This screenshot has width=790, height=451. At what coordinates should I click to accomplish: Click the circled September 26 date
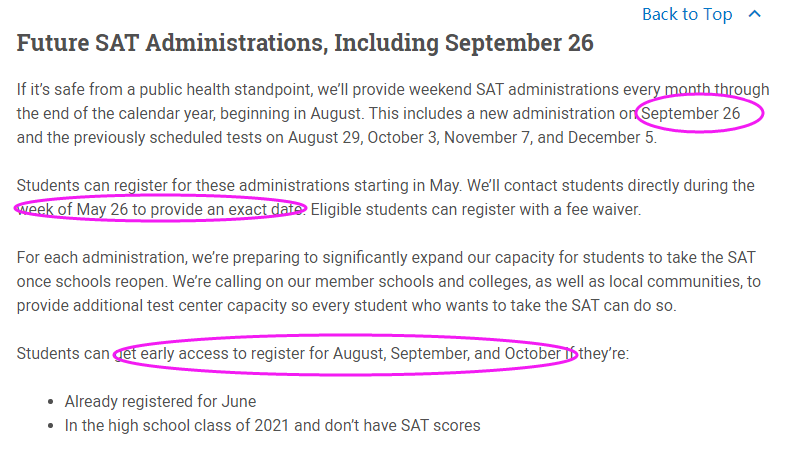pos(691,114)
